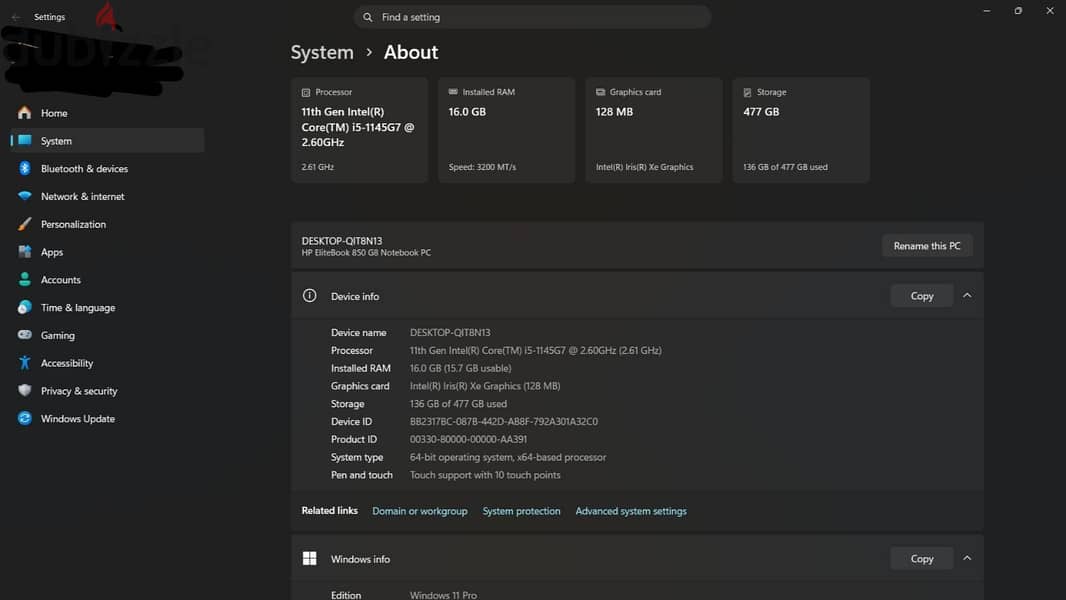The width and height of the screenshot is (1066, 600).
Task: Click the Accessibility figure icon
Action: point(24,363)
